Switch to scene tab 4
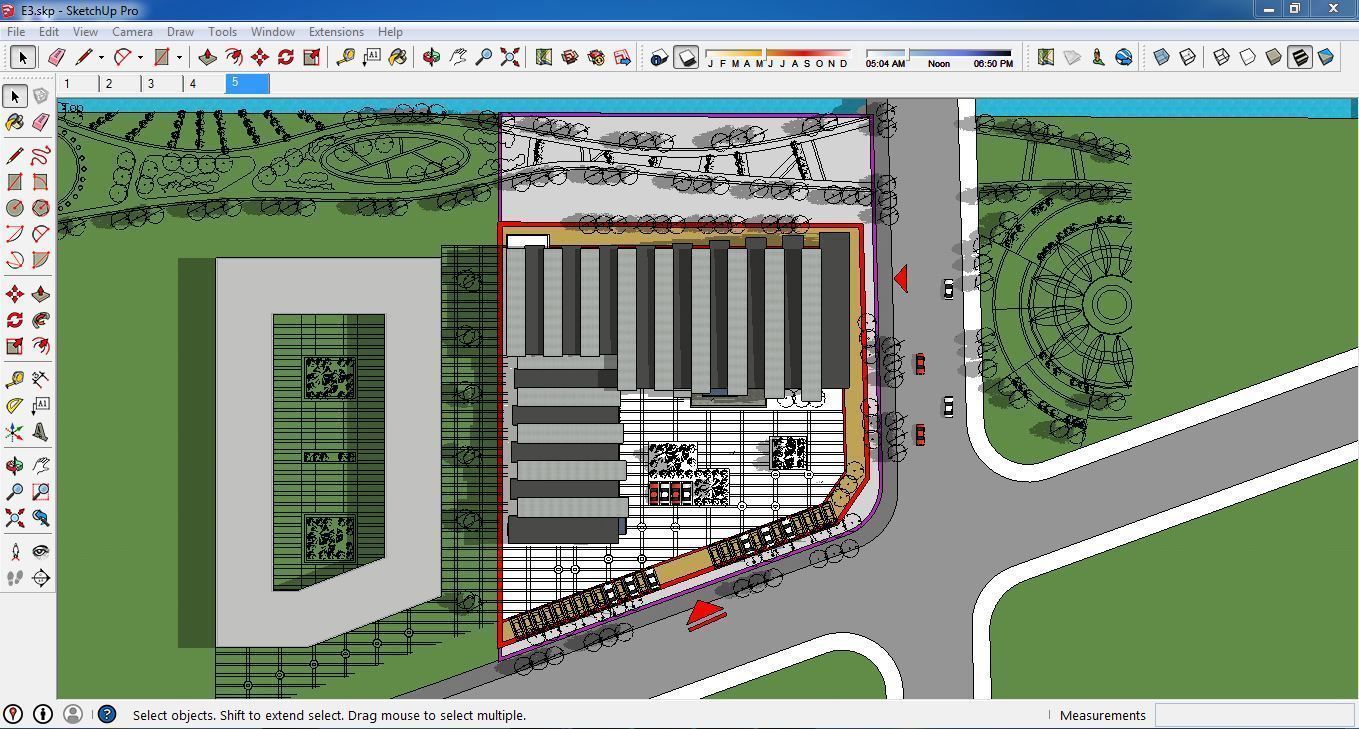The width and height of the screenshot is (1359, 729). tap(204, 84)
